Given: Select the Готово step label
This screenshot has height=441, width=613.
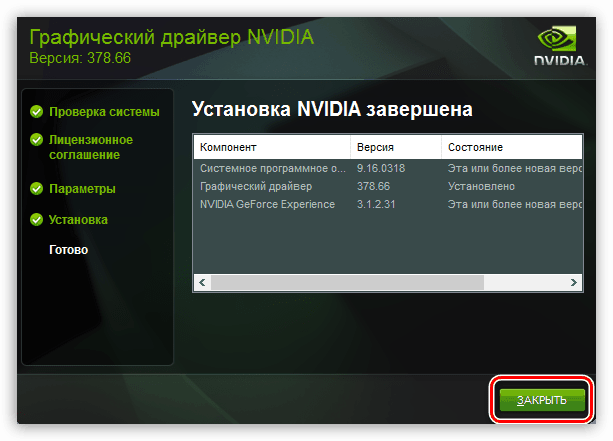Looking at the screenshot, I should click(x=68, y=250).
